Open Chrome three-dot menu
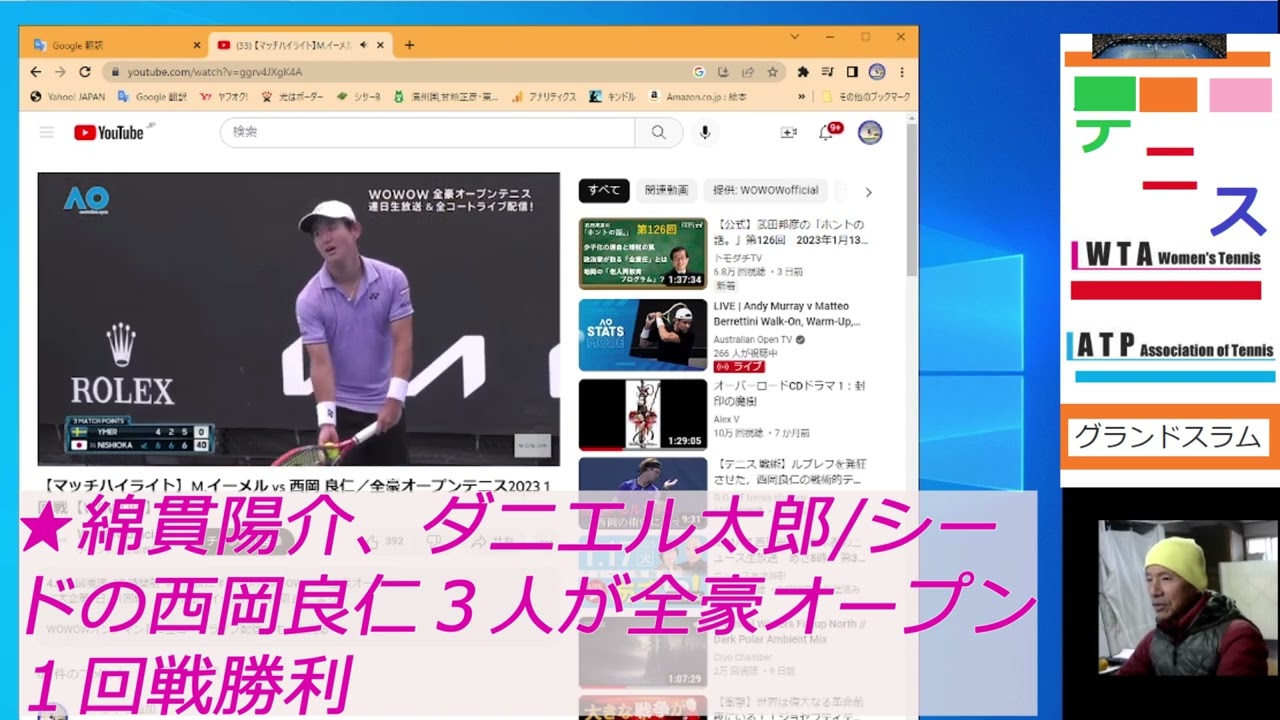 [902, 72]
